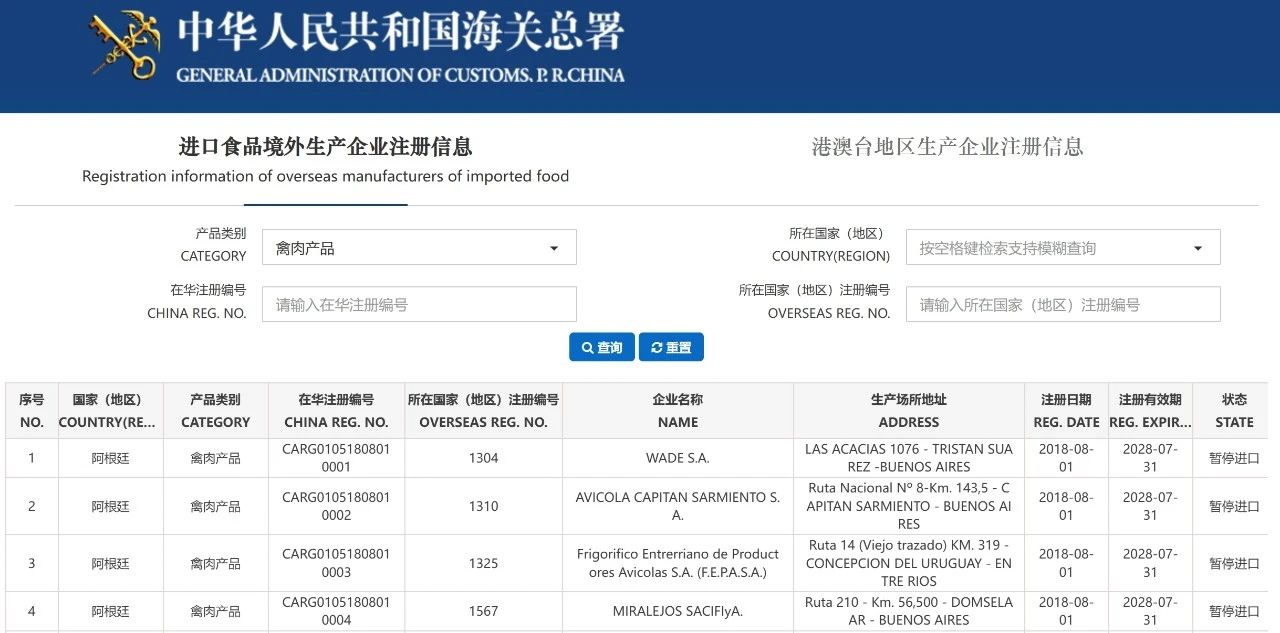The height and width of the screenshot is (633, 1280).
Task: Click the NAME column header
Action: pos(677,411)
